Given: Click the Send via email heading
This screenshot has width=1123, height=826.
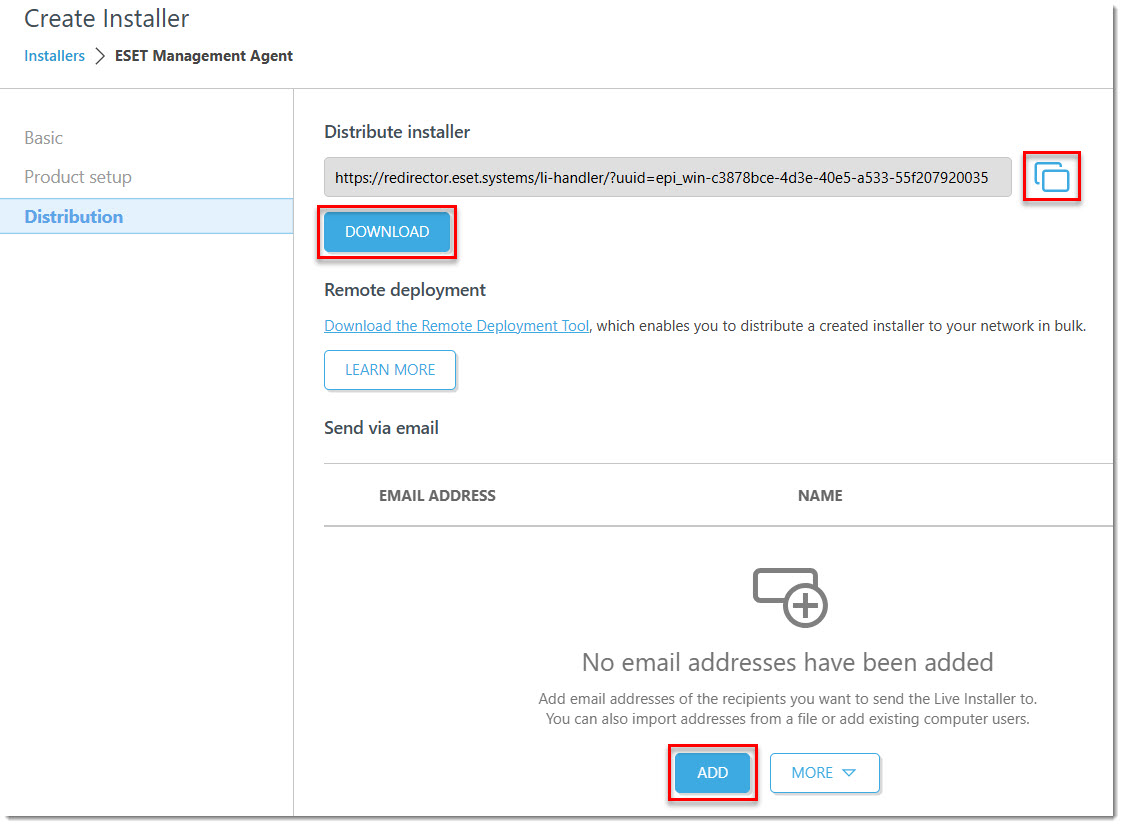Looking at the screenshot, I should pyautogui.click(x=381, y=428).
